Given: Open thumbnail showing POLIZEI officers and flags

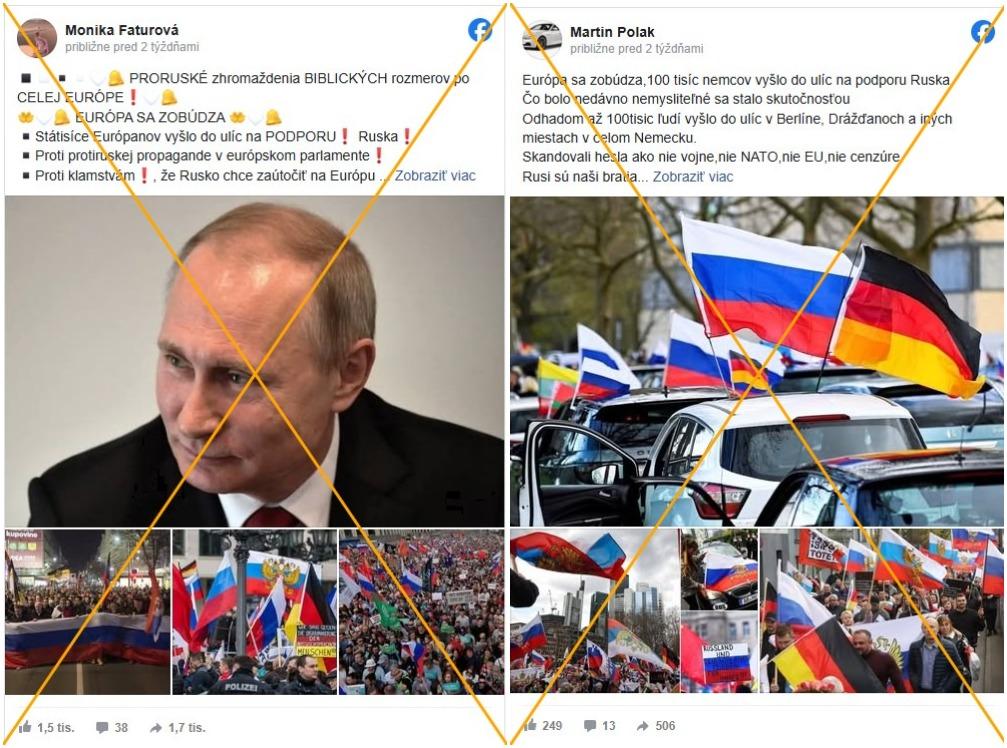Looking at the screenshot, I should point(254,612).
